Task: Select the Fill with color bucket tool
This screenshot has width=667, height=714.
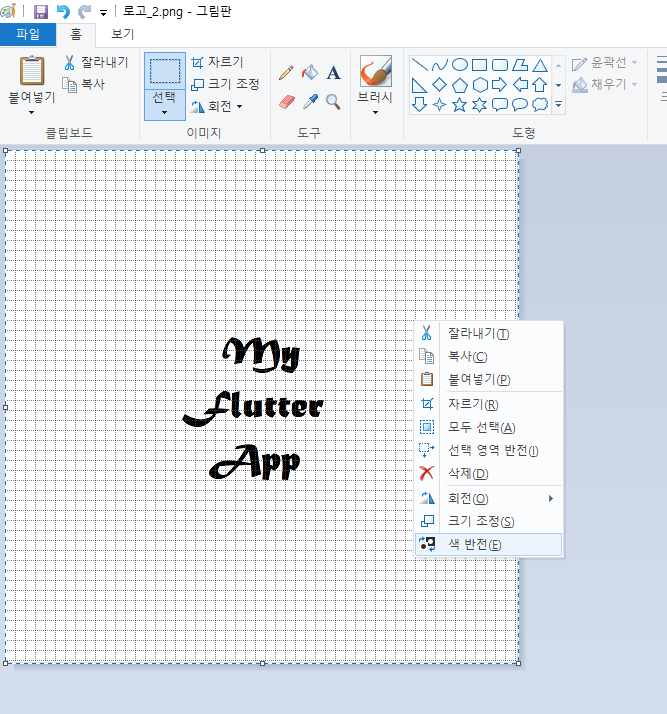Action: tap(310, 72)
